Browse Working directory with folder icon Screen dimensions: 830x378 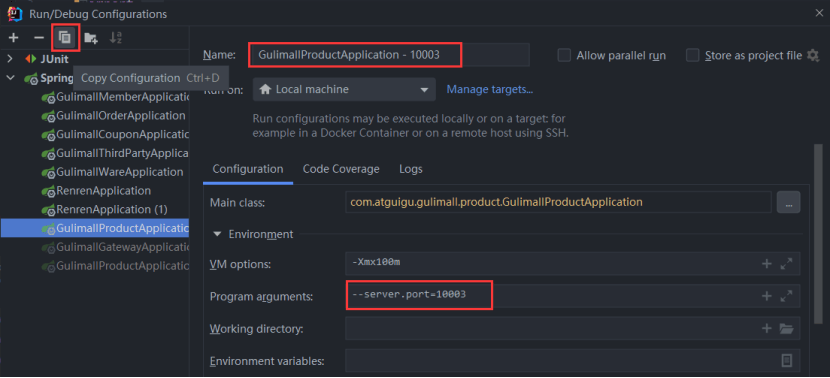pyautogui.click(x=787, y=329)
